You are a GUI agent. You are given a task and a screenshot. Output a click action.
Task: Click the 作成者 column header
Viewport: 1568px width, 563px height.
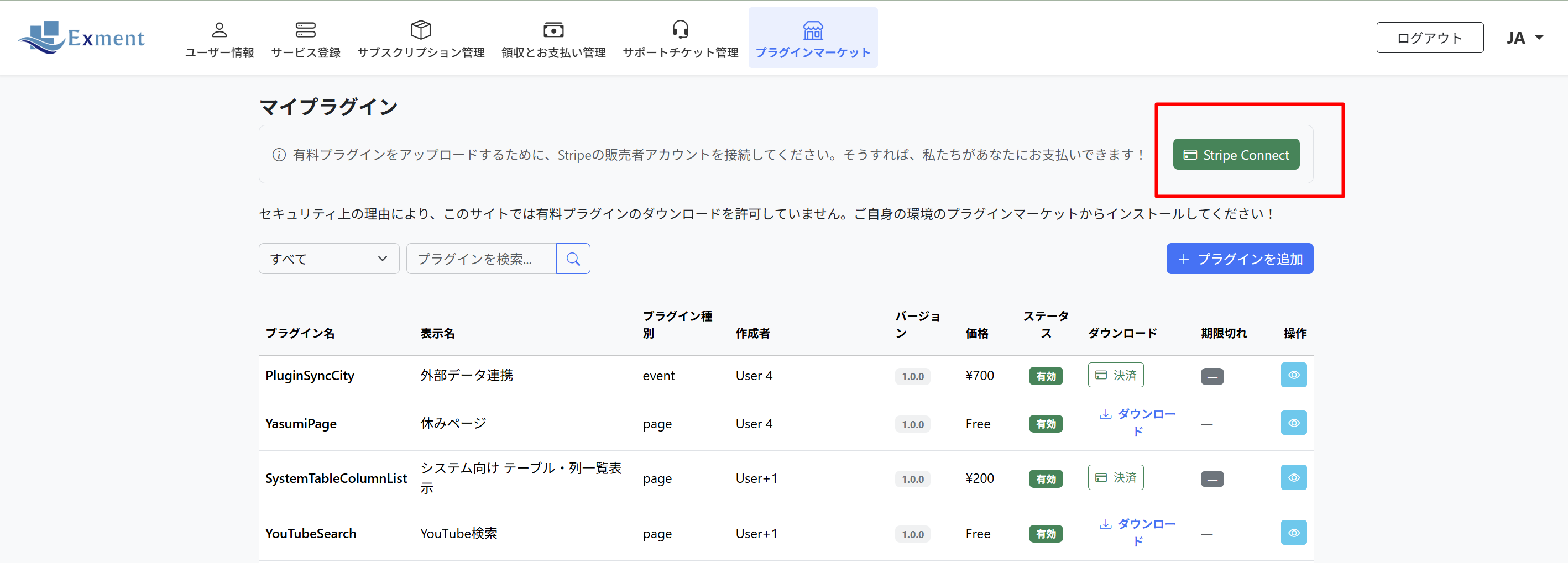coord(752,333)
